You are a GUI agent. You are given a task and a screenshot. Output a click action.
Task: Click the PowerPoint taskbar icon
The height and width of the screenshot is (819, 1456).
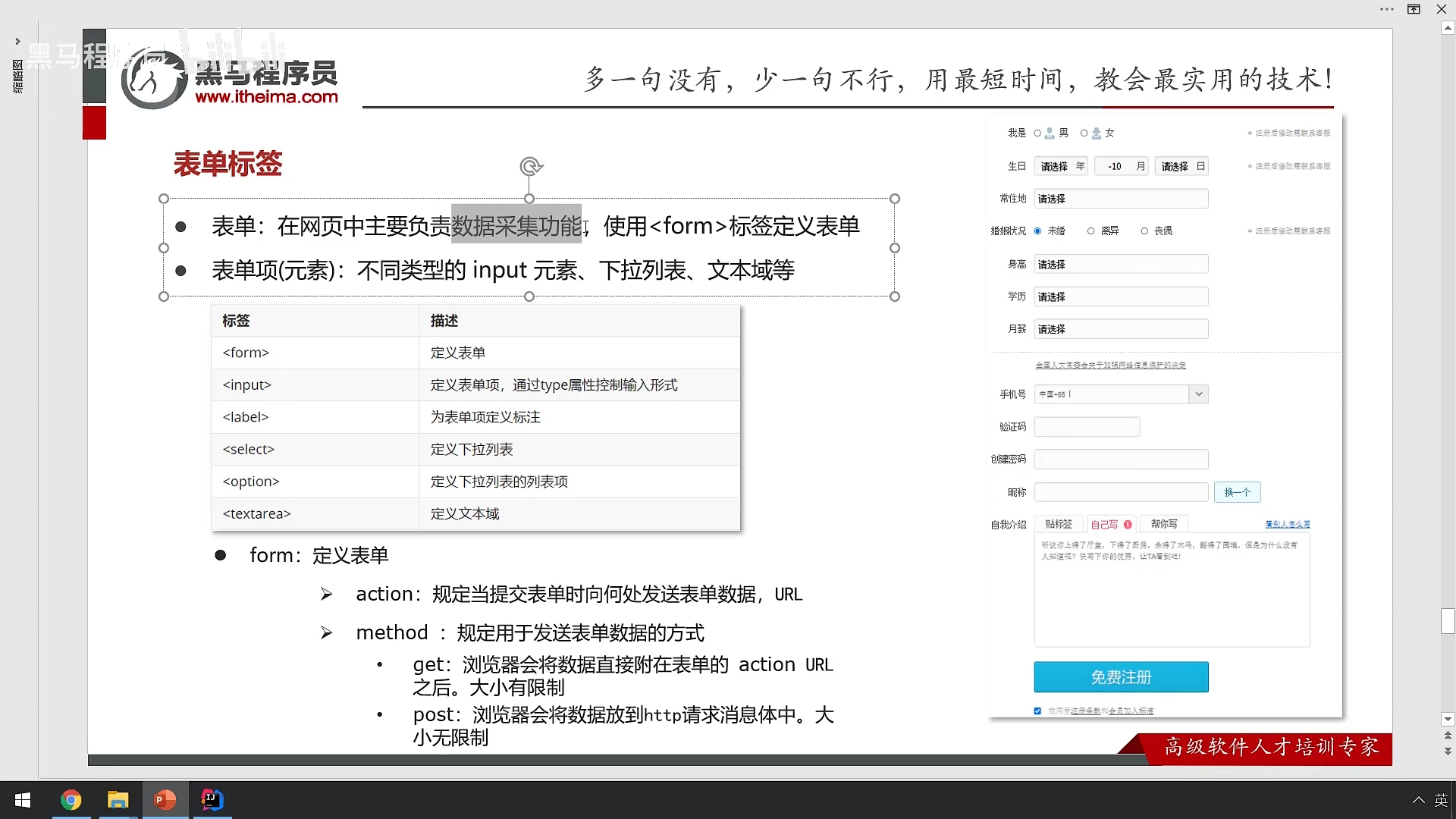165,800
